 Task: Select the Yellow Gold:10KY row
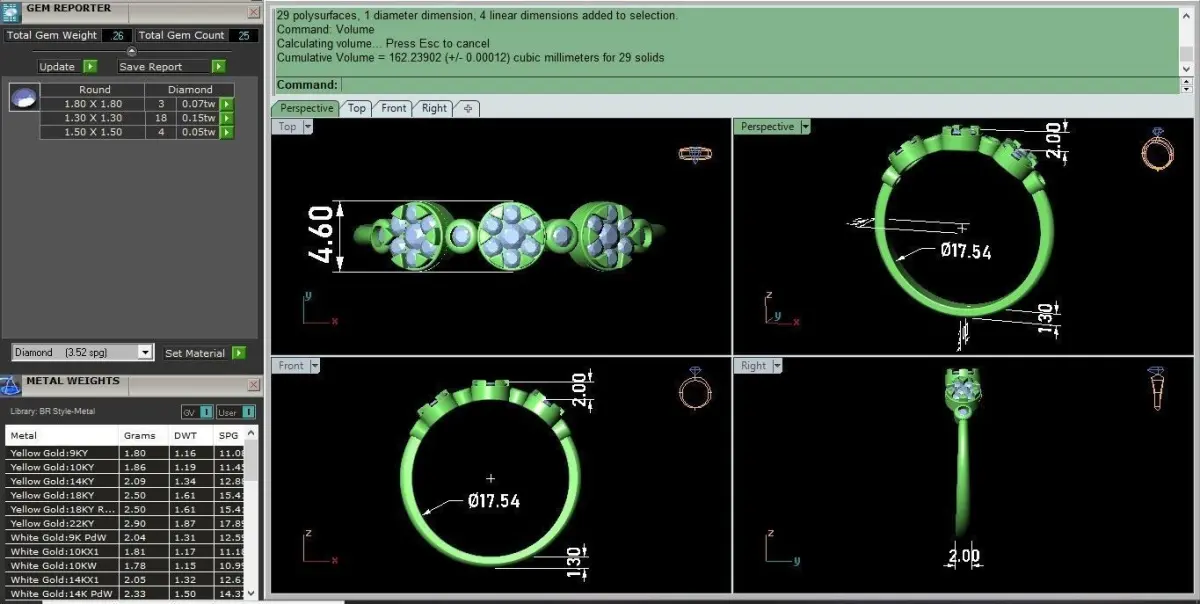pos(125,467)
